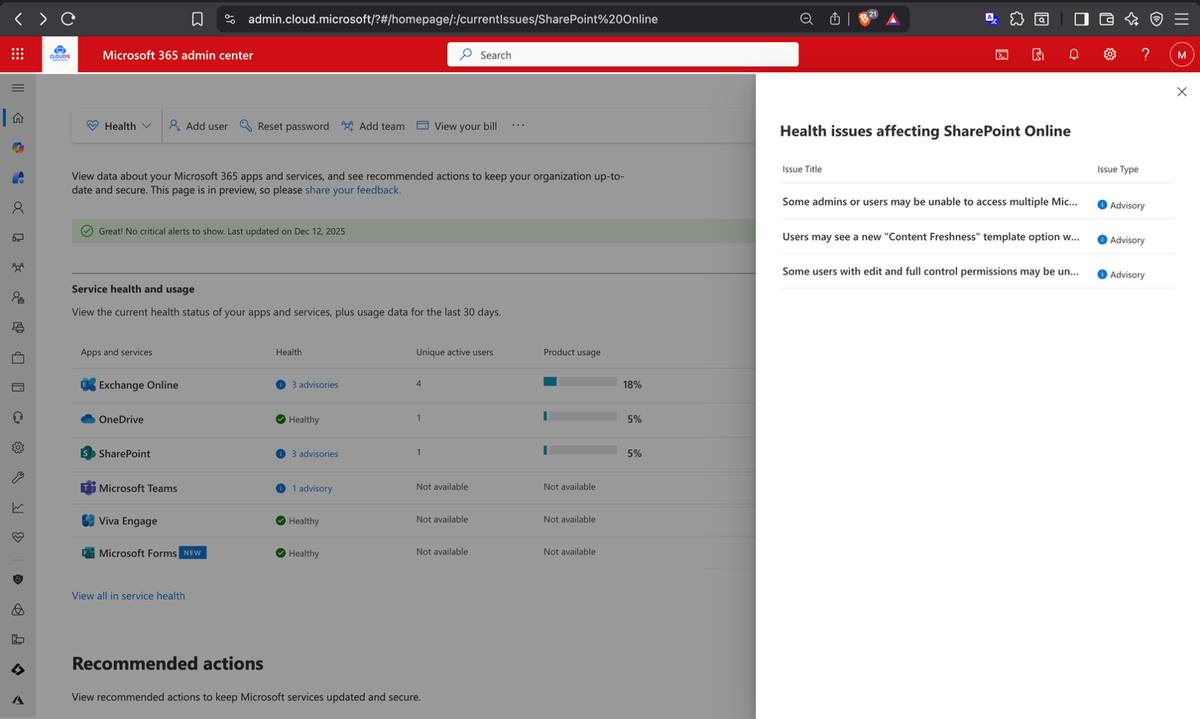Open the Devices icon in sidebar
This screenshot has width=1200, height=719.
click(18, 238)
